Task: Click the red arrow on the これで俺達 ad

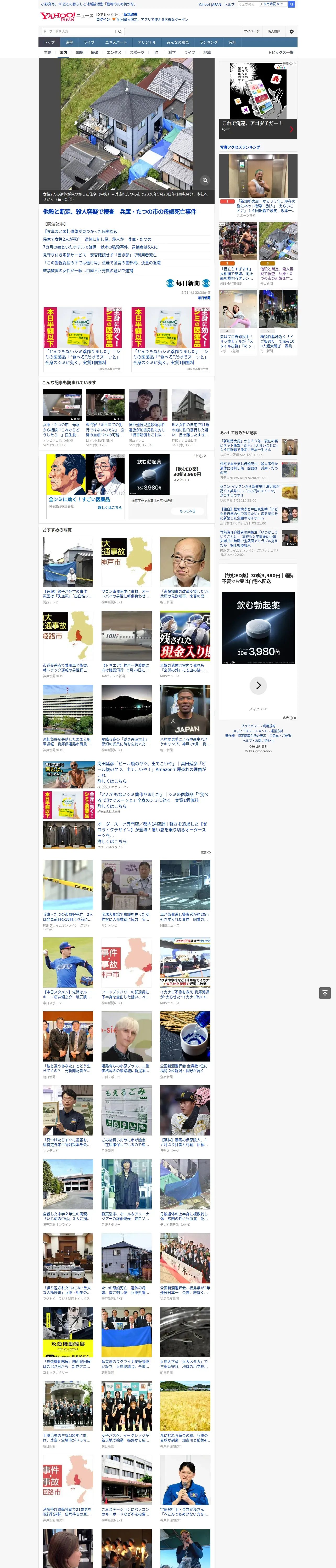Action: [x=292, y=129]
